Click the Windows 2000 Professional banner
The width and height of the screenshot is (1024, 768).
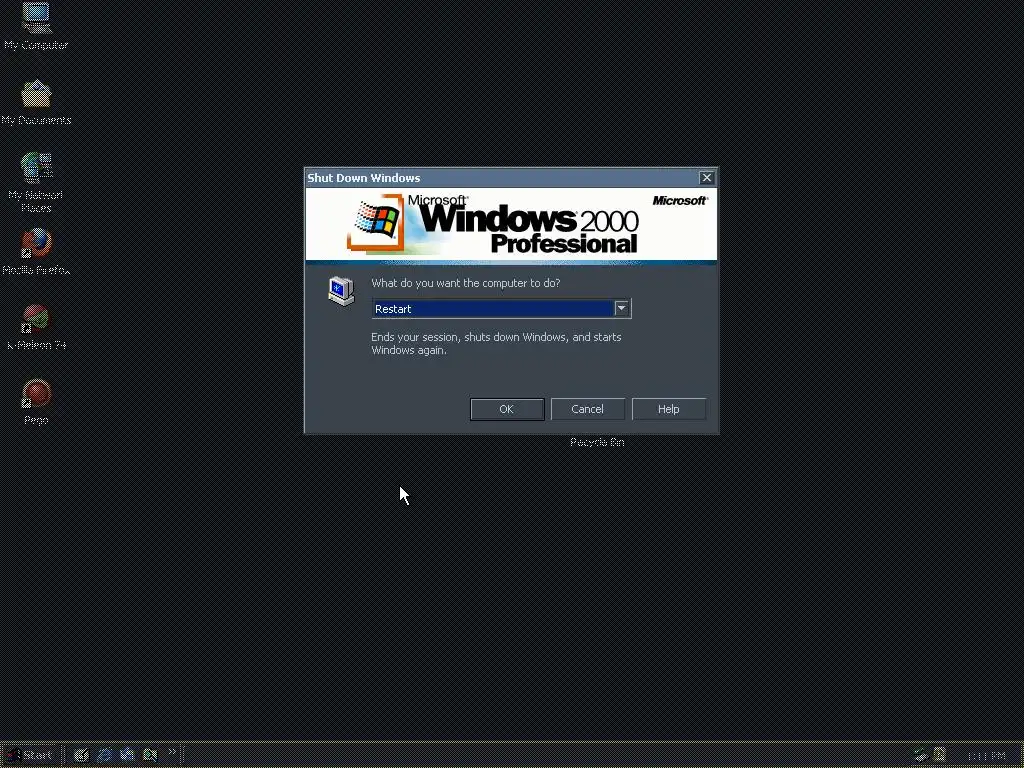coord(511,225)
